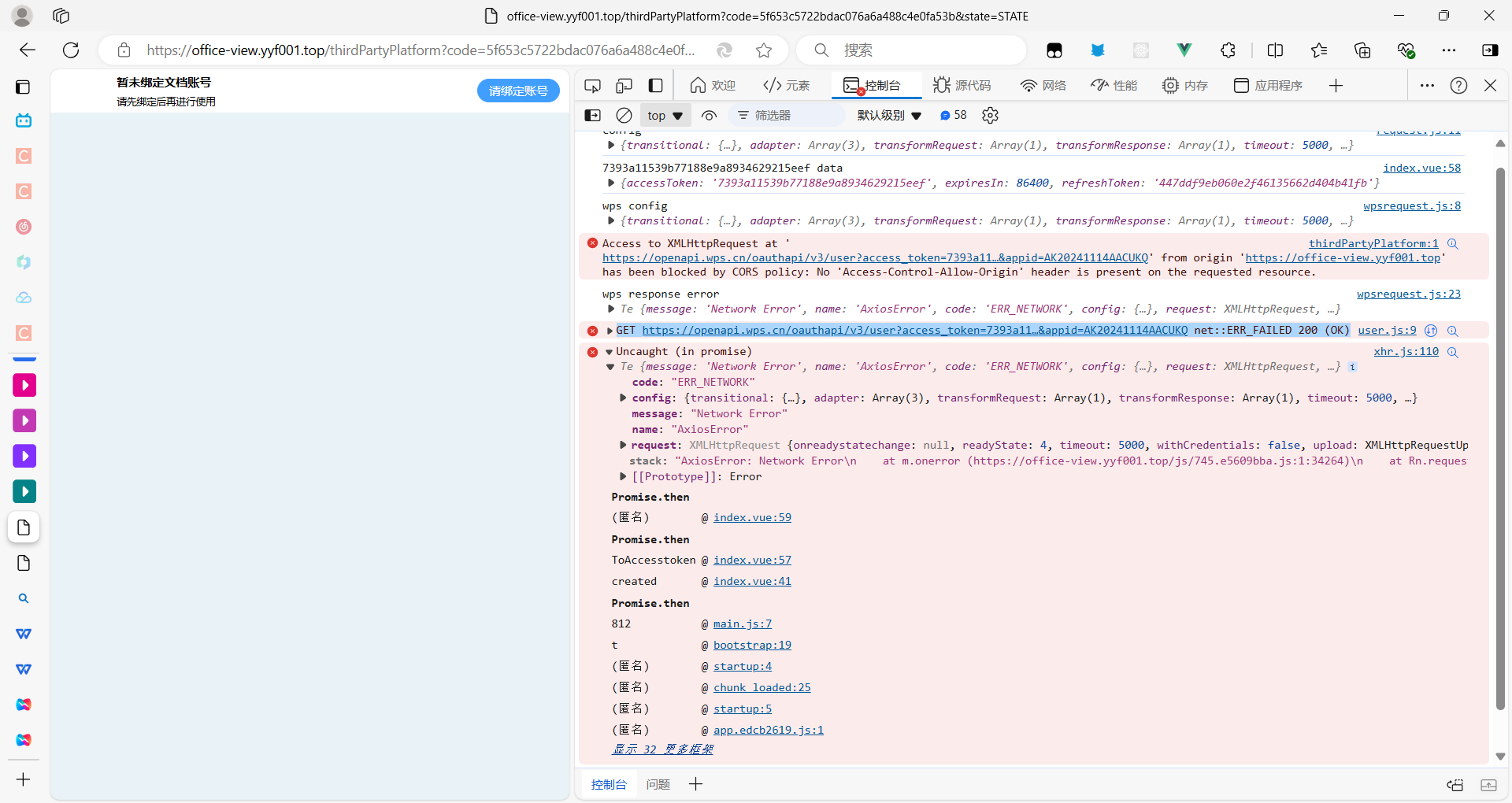This screenshot has height=803, width=1512.
Task: Click the dock side panel icon in DevTools toolbar
Action: [655, 86]
